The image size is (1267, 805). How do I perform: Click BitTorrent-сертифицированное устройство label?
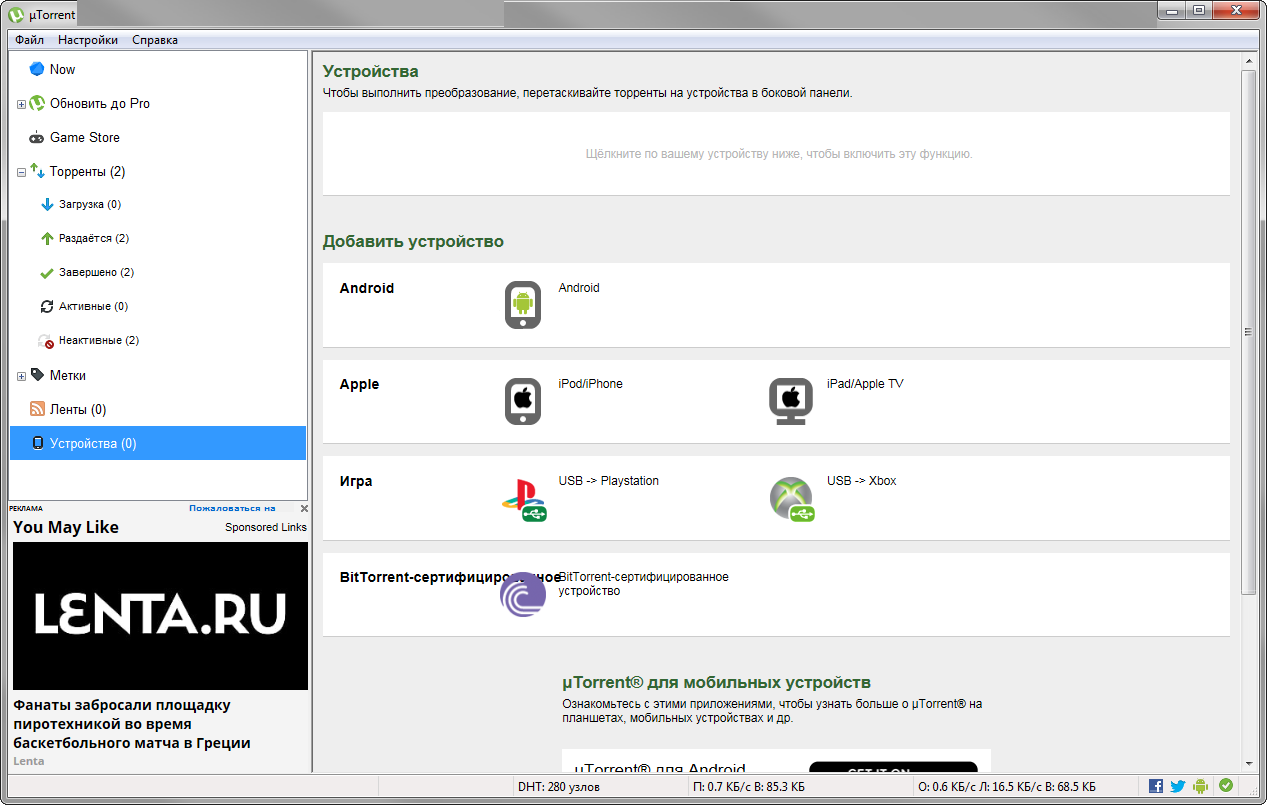coord(643,584)
